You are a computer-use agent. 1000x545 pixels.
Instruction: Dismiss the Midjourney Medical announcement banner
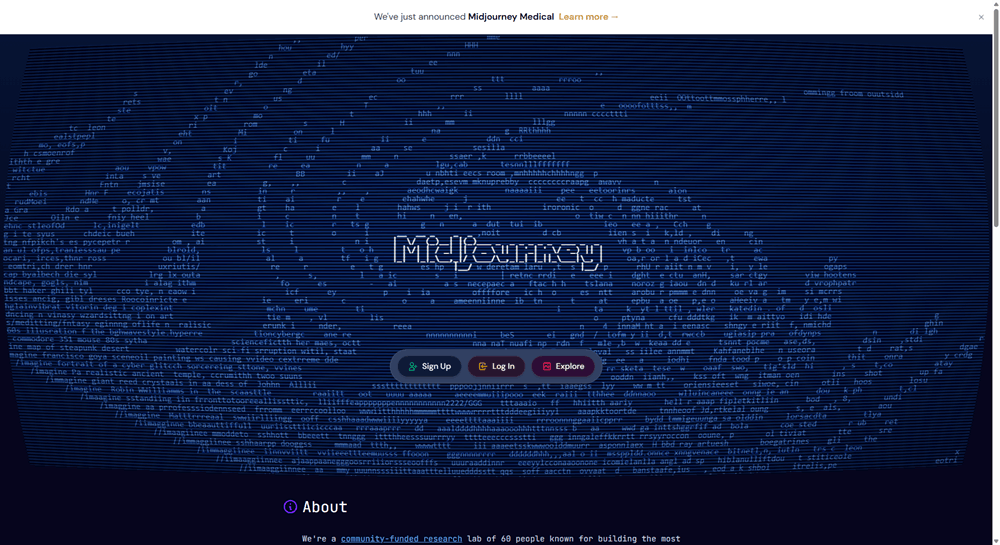coord(981,17)
